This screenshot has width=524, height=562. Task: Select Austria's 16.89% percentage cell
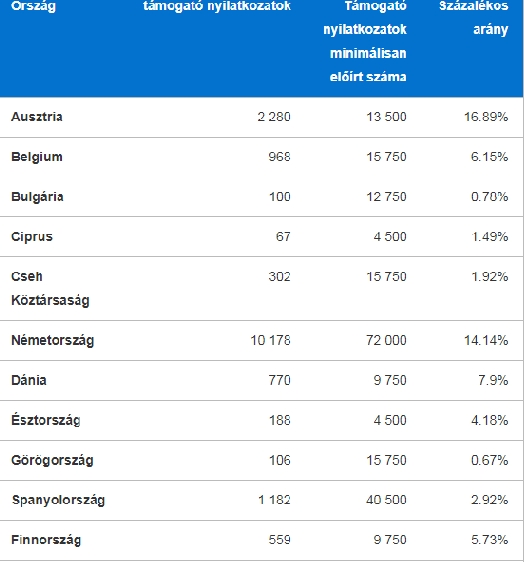click(x=486, y=117)
